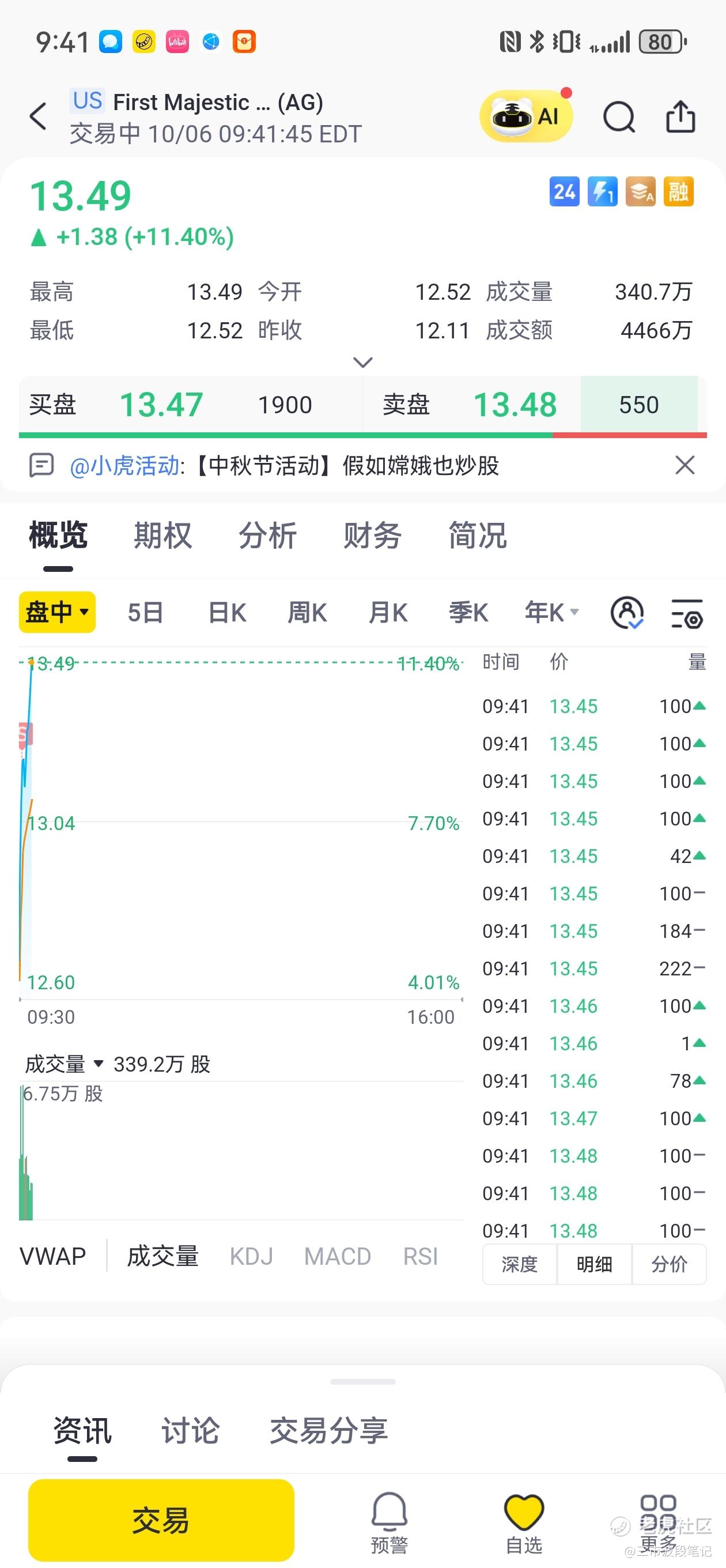Enable the RSI indicator

coord(421,1256)
